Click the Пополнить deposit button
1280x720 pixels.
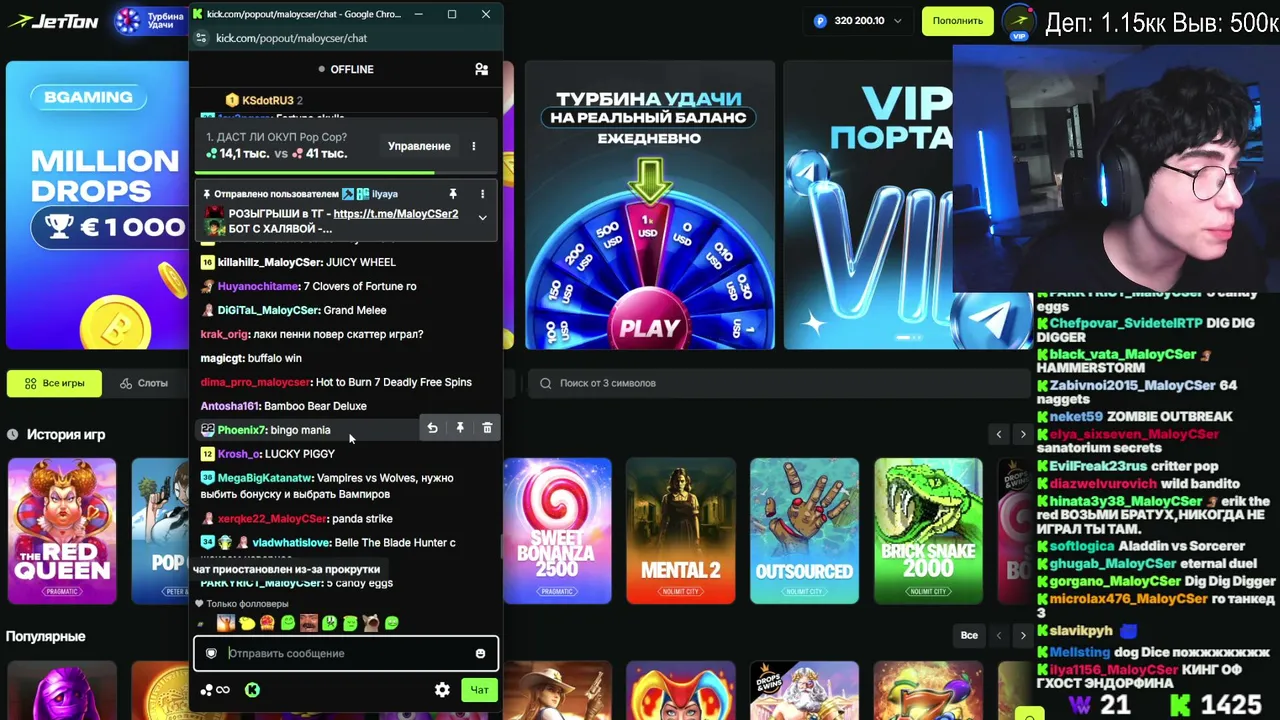[x=957, y=21]
